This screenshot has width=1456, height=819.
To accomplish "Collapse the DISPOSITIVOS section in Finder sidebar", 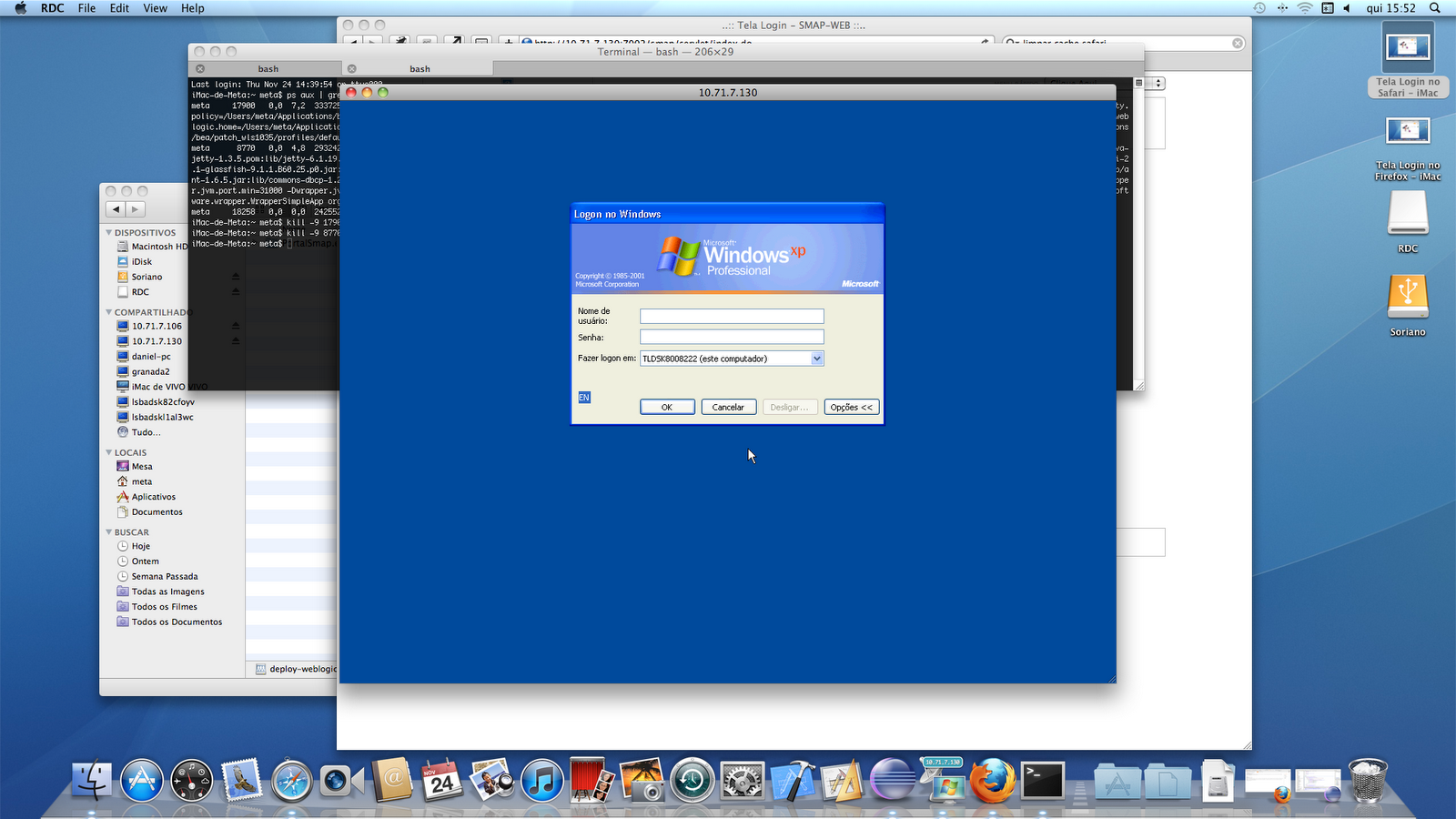I will [x=109, y=232].
